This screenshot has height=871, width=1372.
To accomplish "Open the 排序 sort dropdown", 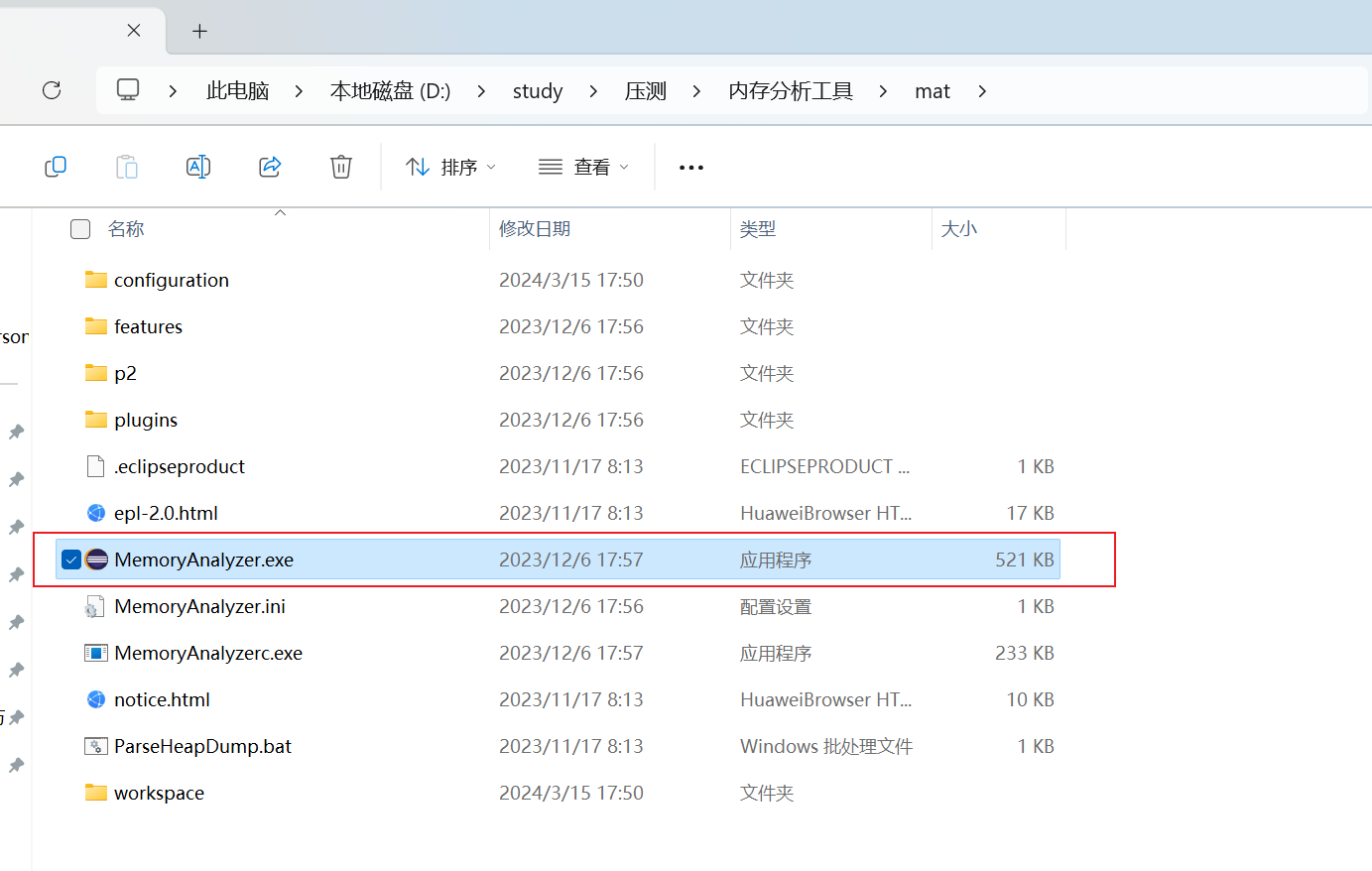I will pos(450,168).
